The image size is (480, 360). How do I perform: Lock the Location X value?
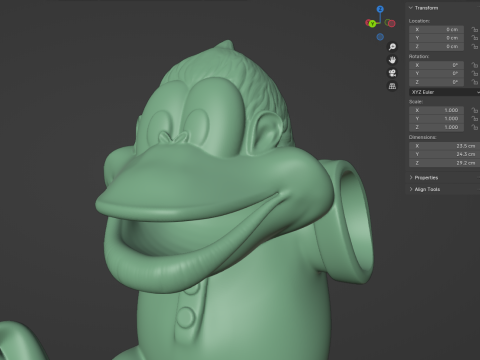click(475, 30)
